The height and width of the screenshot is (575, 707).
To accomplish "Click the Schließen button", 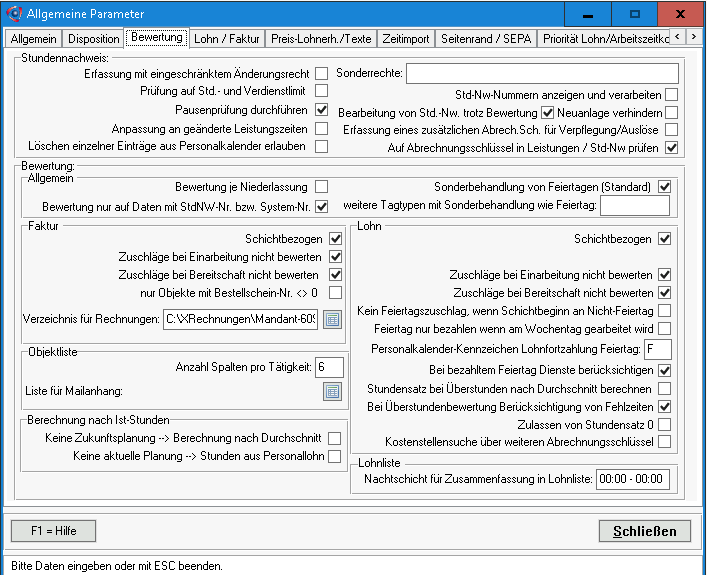I will tap(644, 531).
